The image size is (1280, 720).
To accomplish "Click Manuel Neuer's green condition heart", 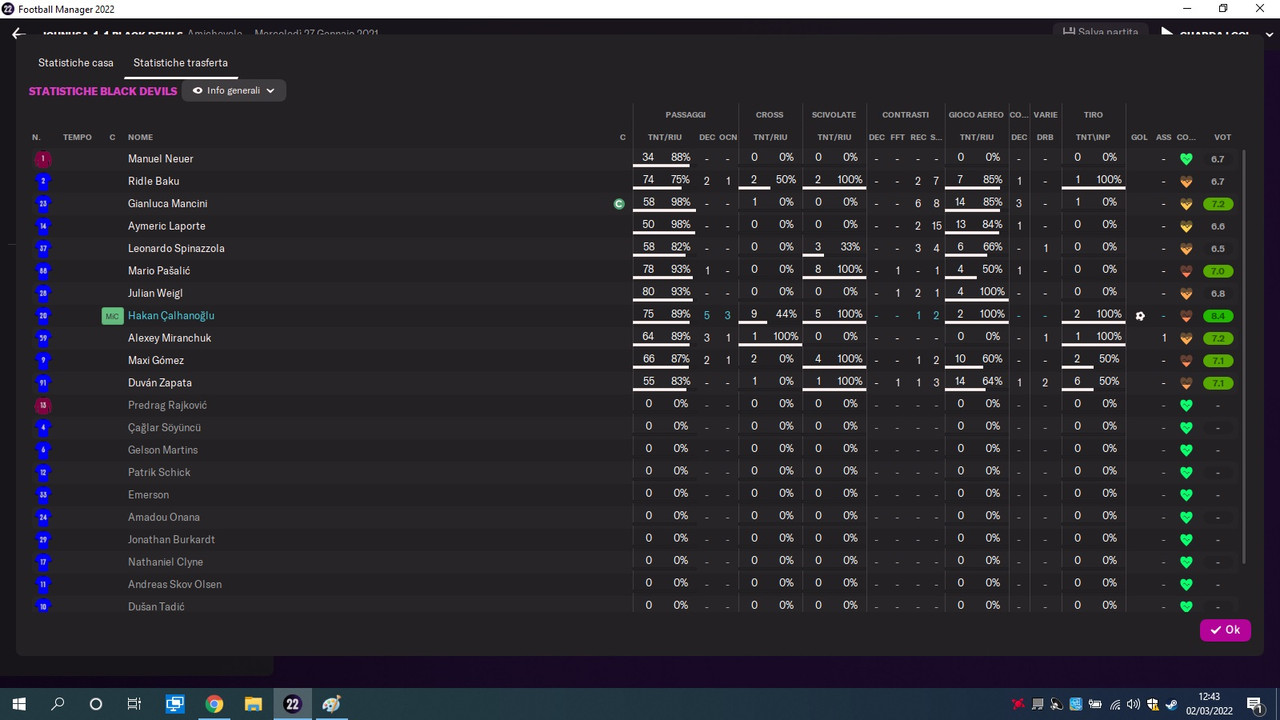I will coord(1186,159).
